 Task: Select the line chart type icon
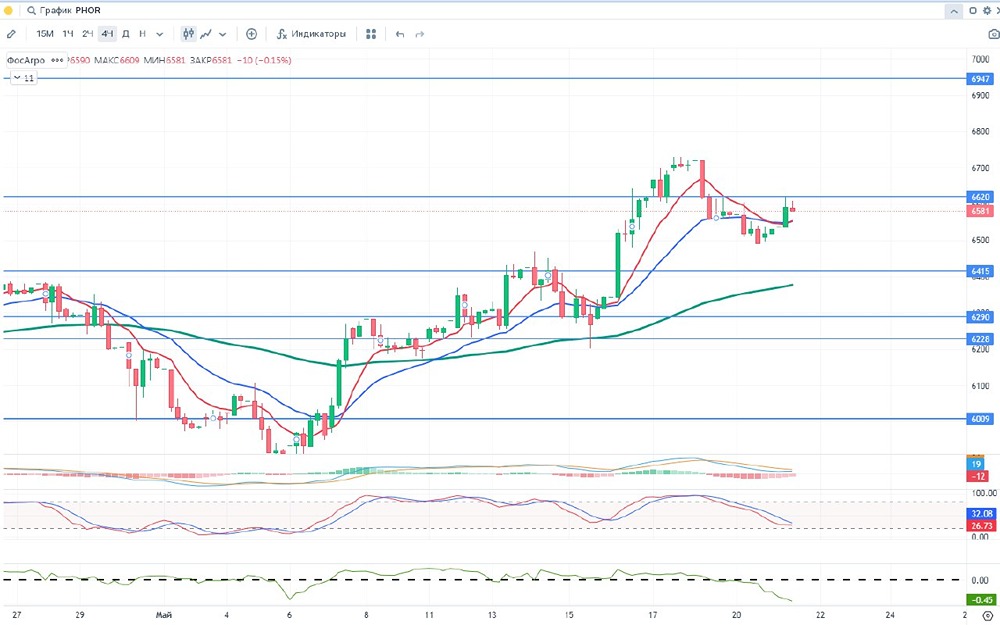coord(206,34)
